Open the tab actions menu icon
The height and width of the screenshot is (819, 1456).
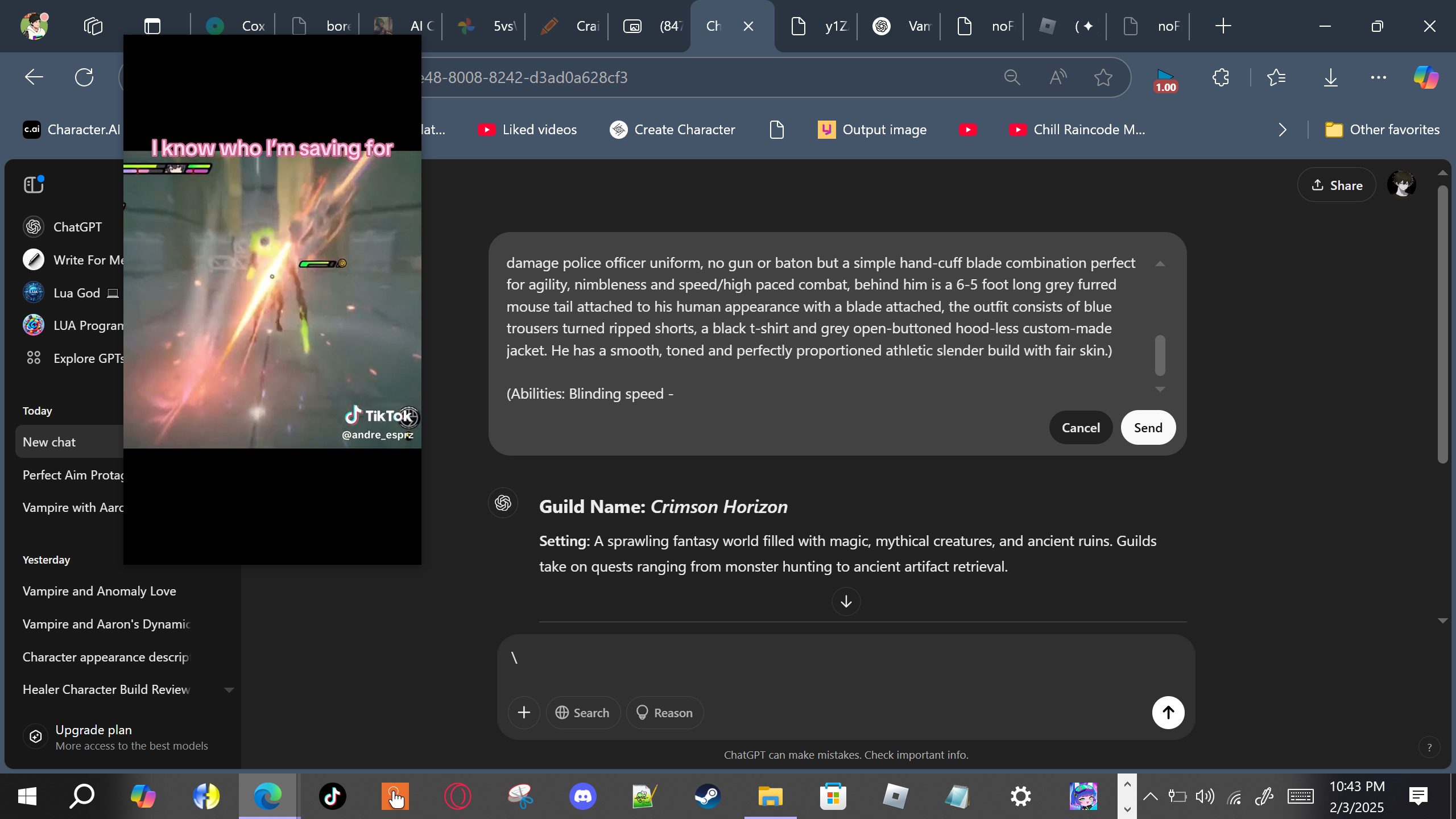(152, 26)
